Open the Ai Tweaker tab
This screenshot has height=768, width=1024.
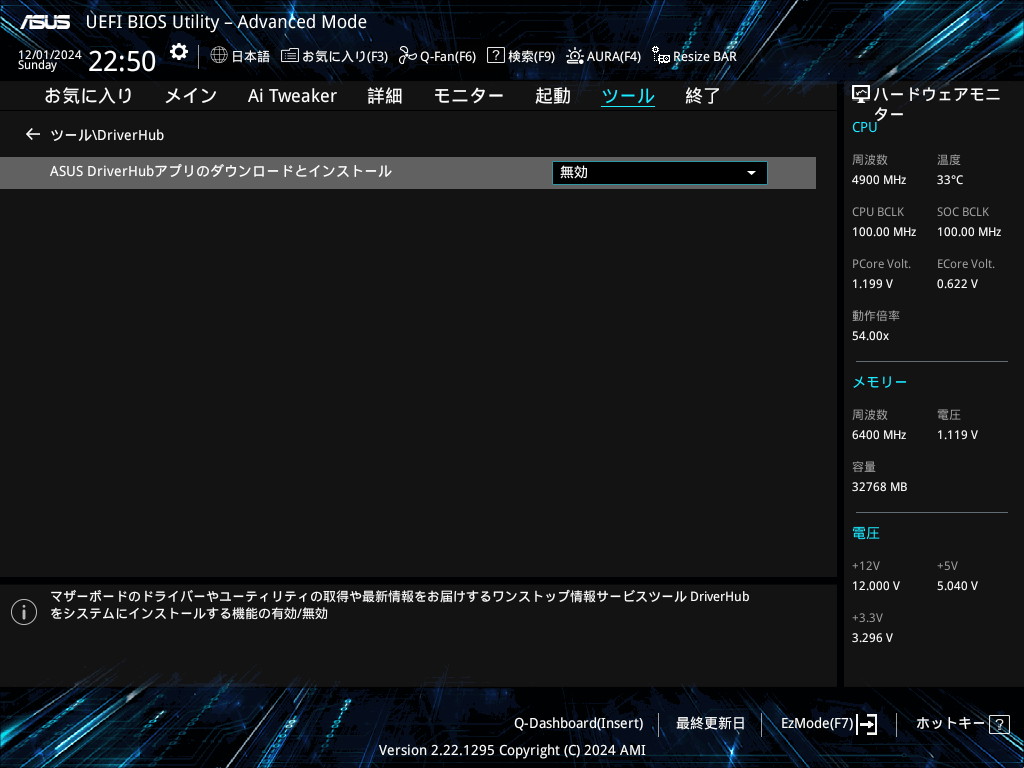pos(292,96)
